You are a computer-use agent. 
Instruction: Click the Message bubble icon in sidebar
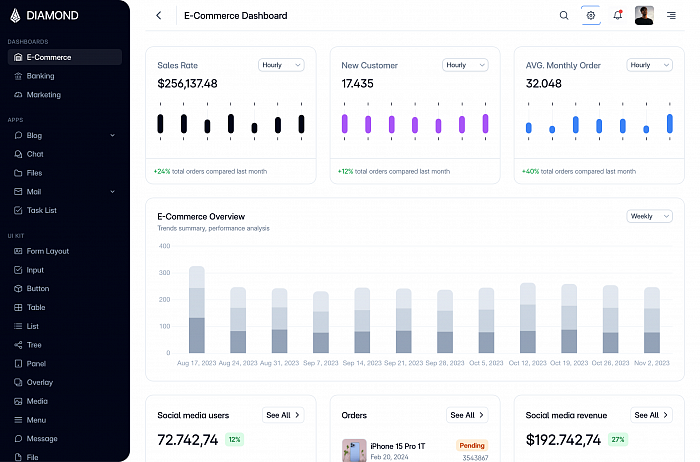[x=18, y=439]
